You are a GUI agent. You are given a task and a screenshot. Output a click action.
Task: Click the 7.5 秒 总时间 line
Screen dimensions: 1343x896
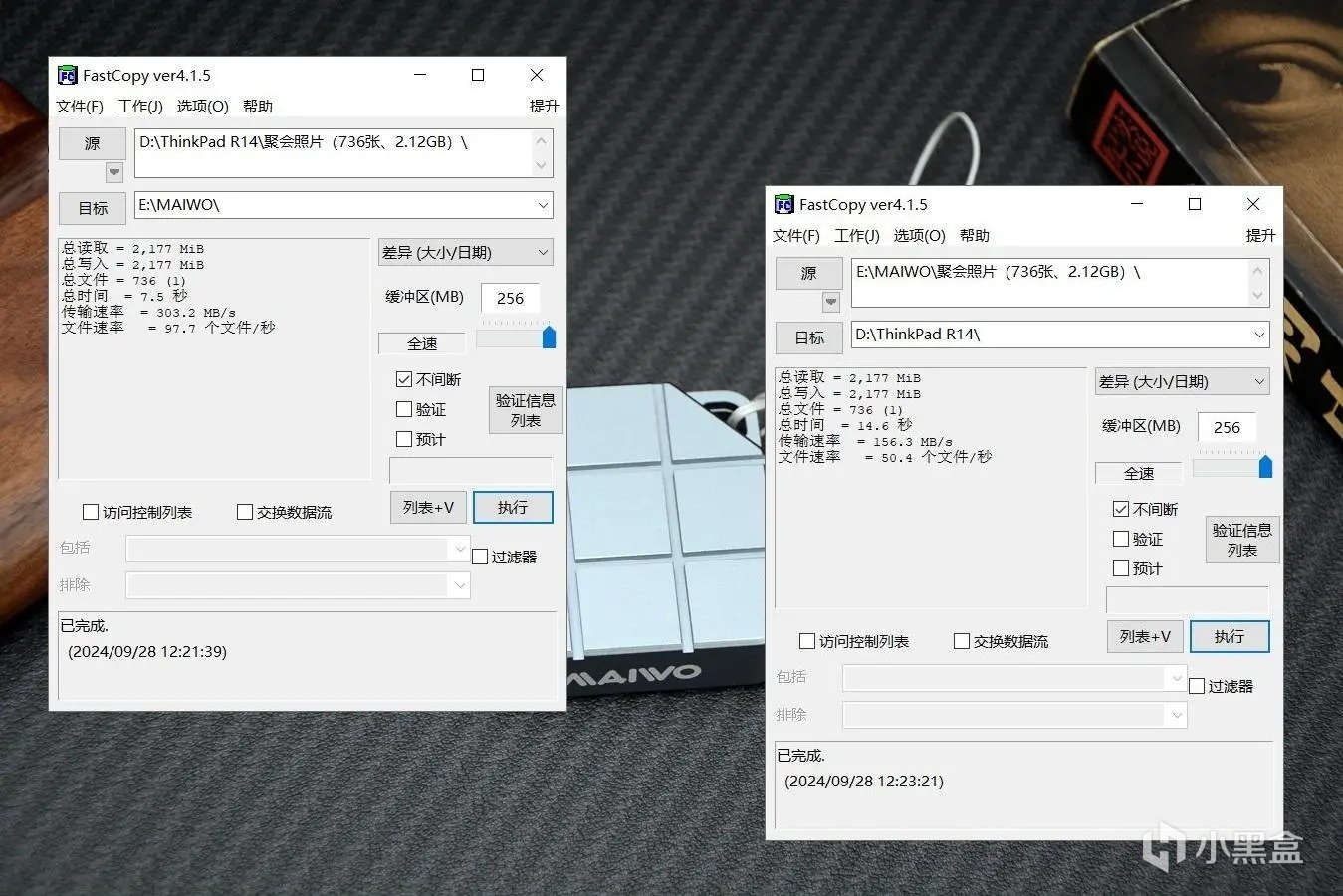point(124,296)
